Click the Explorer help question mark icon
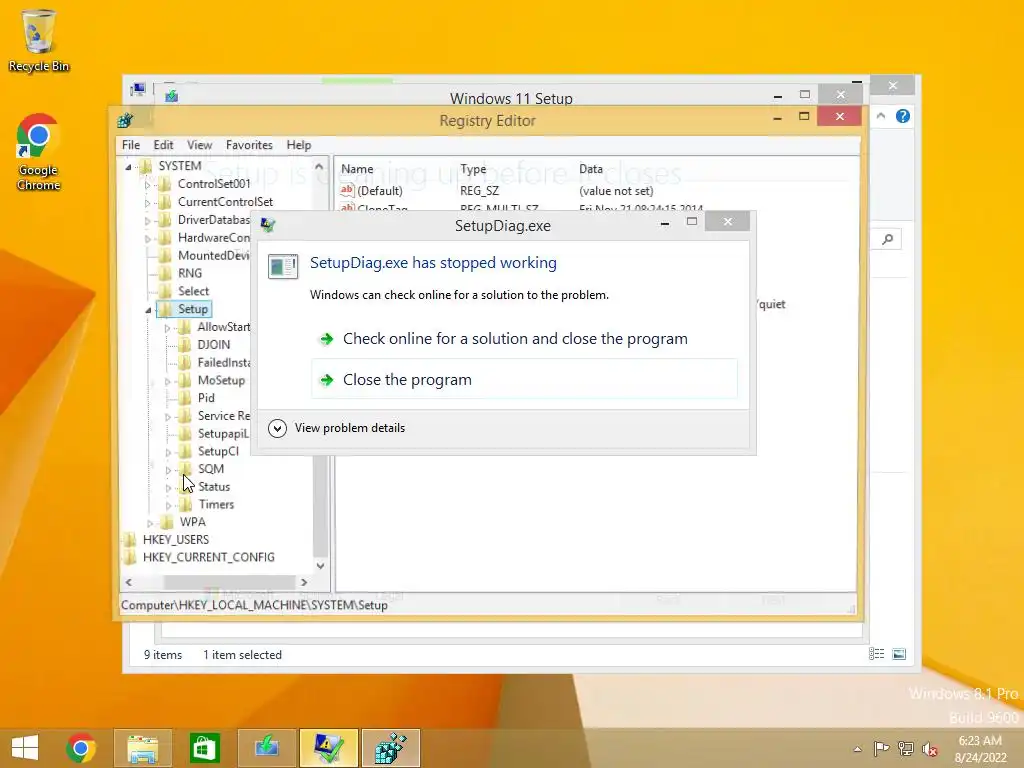Screen dimensions: 1024x768 pyautogui.click(x=903, y=116)
